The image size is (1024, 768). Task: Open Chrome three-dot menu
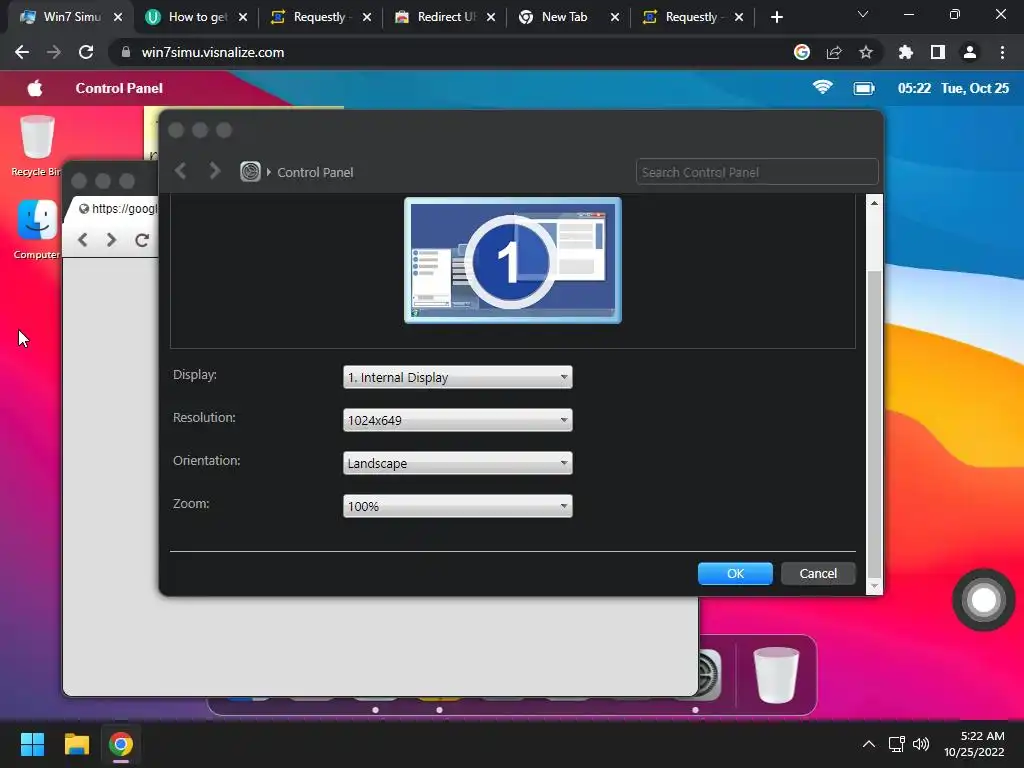click(1002, 52)
